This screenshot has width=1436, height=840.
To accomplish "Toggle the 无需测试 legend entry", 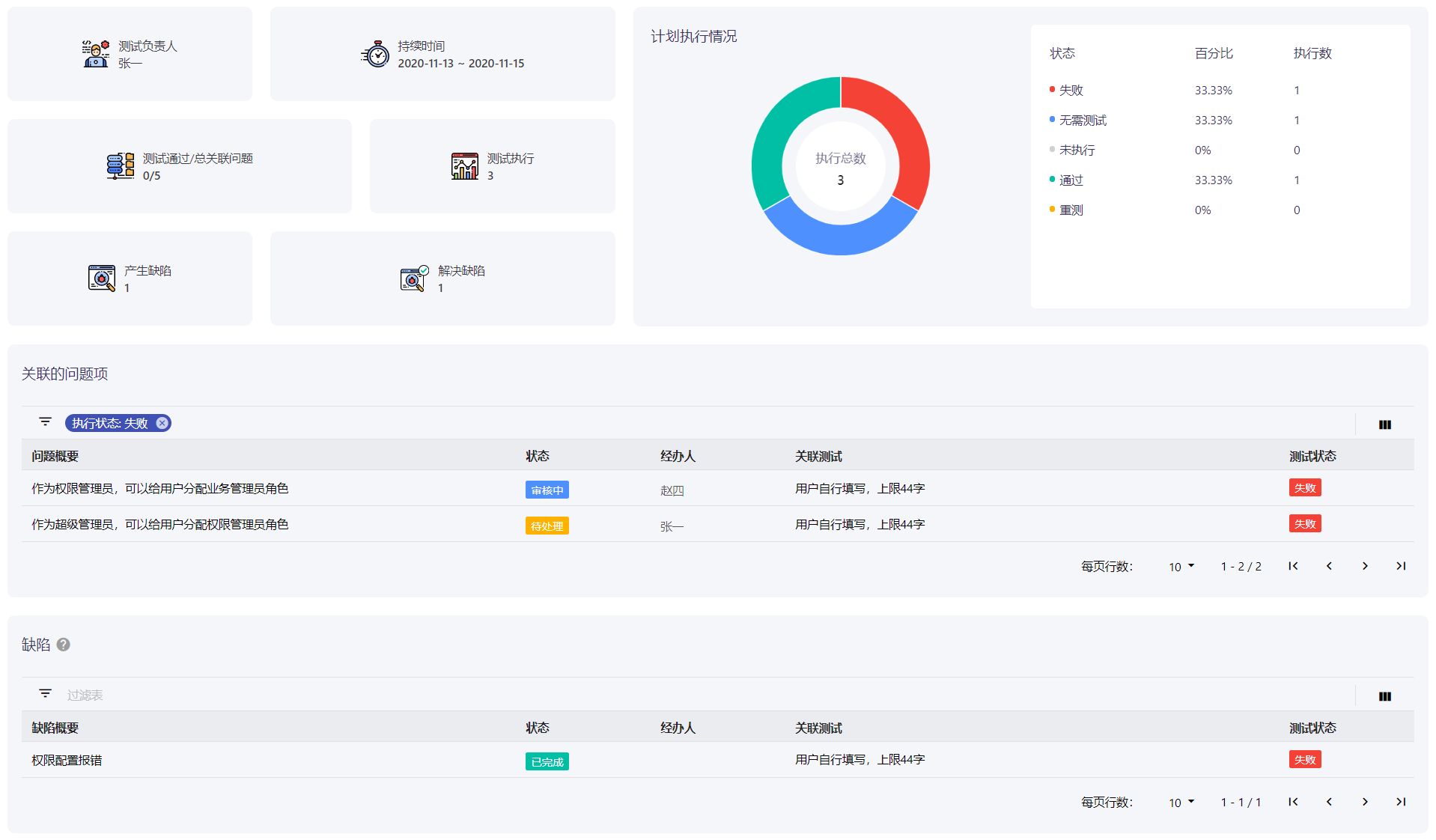I will pyautogui.click(x=1079, y=120).
